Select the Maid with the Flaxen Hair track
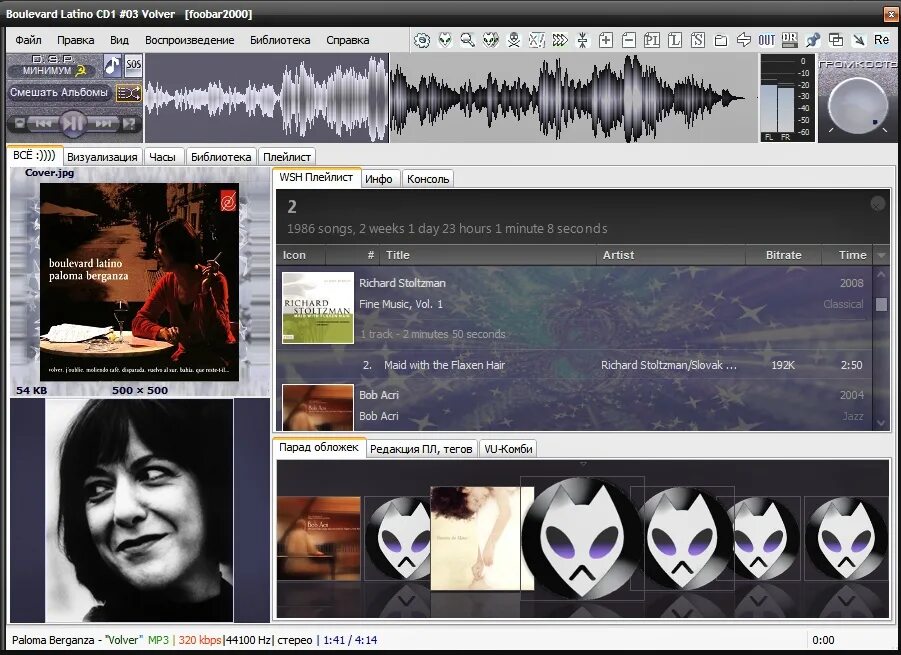This screenshot has width=901, height=655. click(x=575, y=365)
